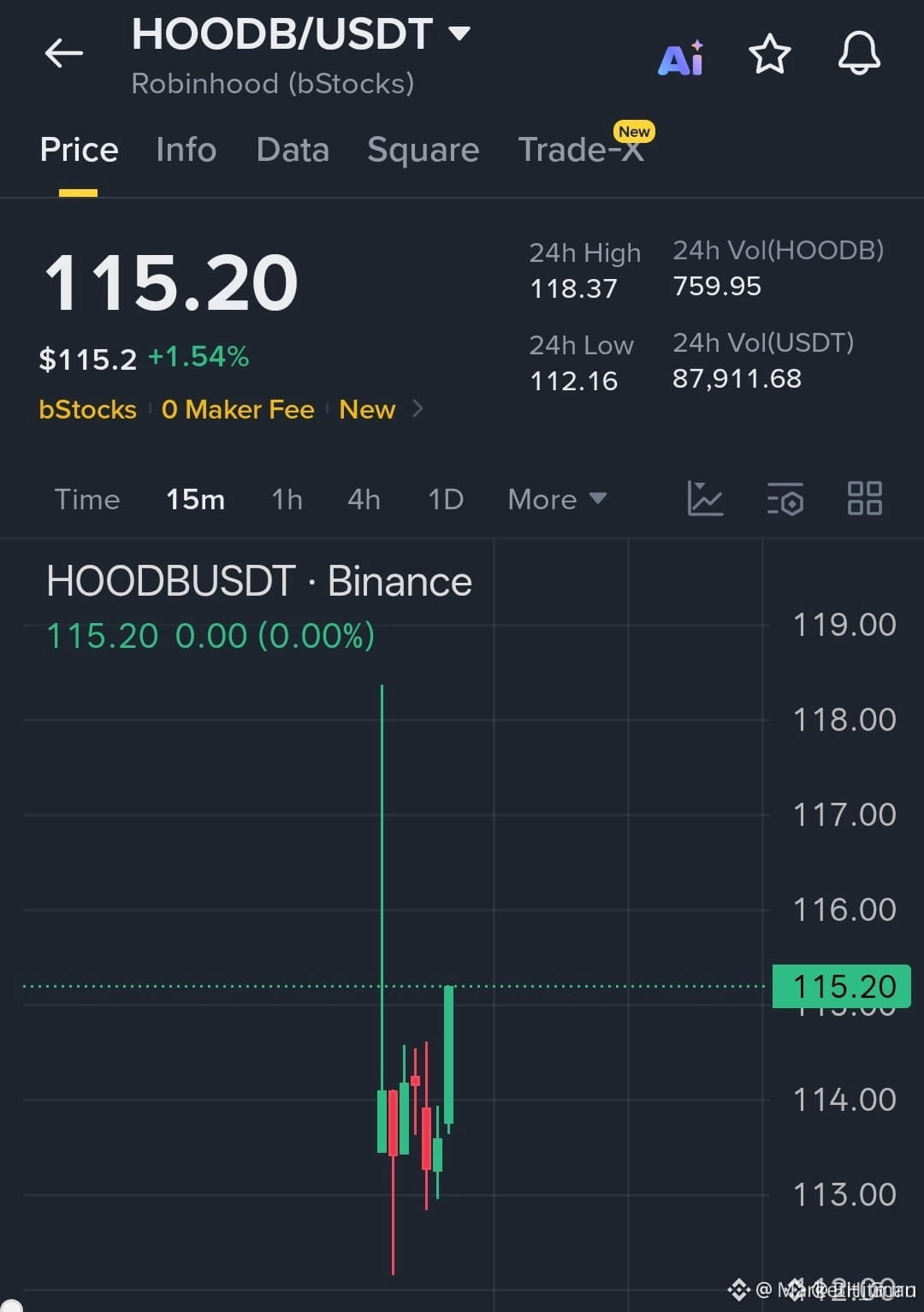This screenshot has height=1312, width=924.
Task: Click the Robinhood (bStocks) subtitle
Action: click(x=273, y=84)
